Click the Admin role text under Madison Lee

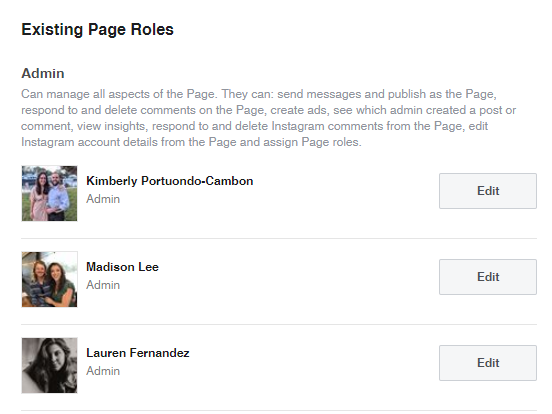(103, 285)
